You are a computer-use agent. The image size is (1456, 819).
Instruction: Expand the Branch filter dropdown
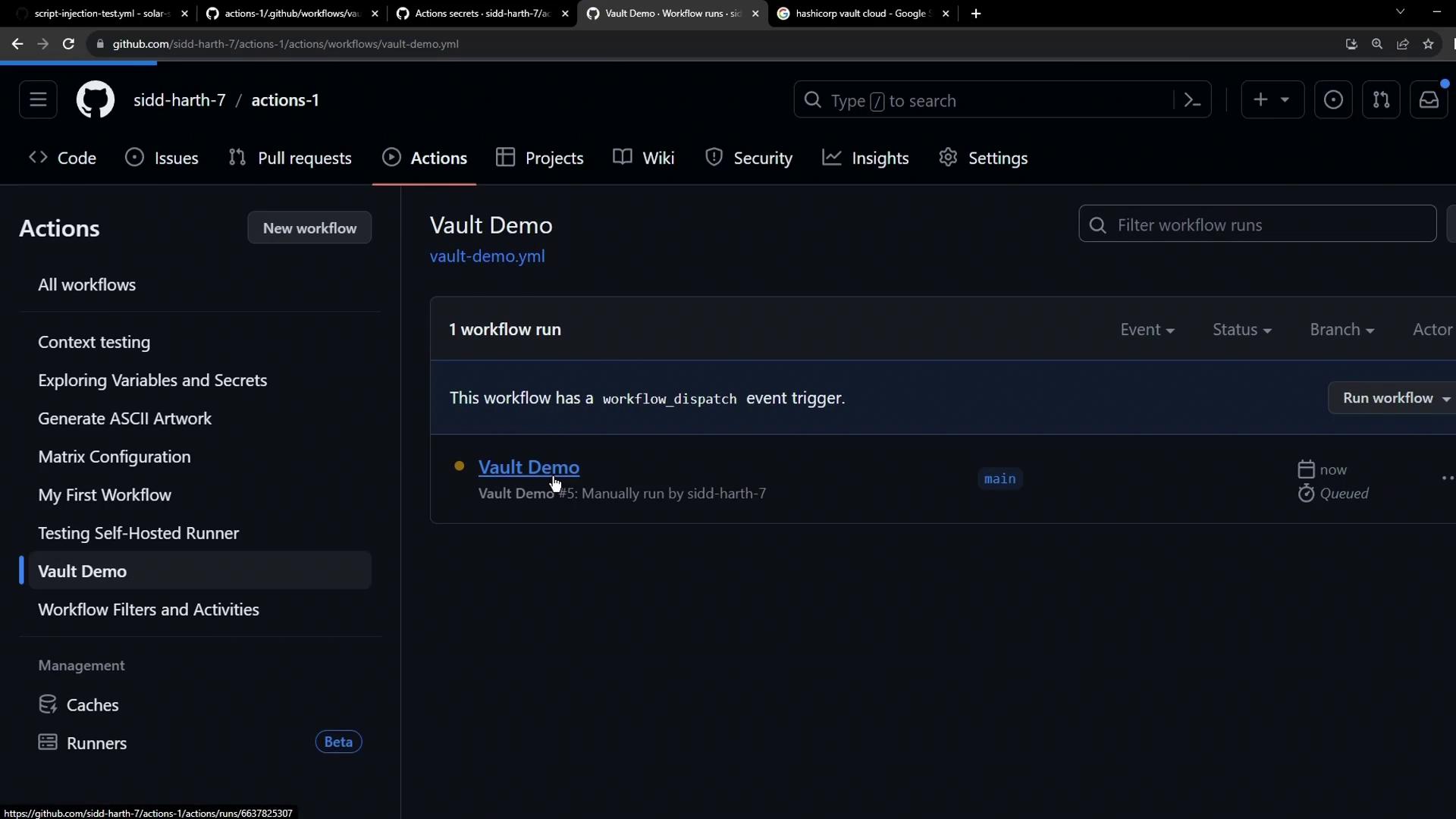coord(1341,329)
